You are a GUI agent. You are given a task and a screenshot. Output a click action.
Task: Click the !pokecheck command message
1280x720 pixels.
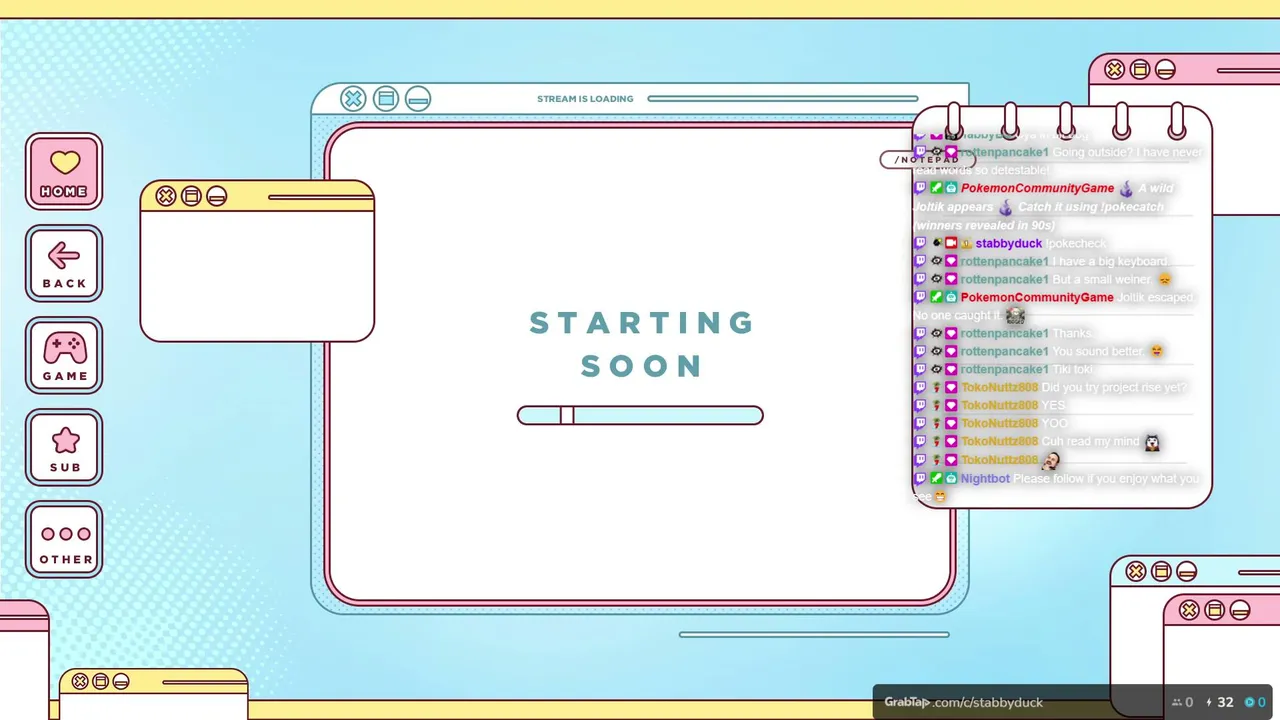pyautogui.click(x=1077, y=243)
